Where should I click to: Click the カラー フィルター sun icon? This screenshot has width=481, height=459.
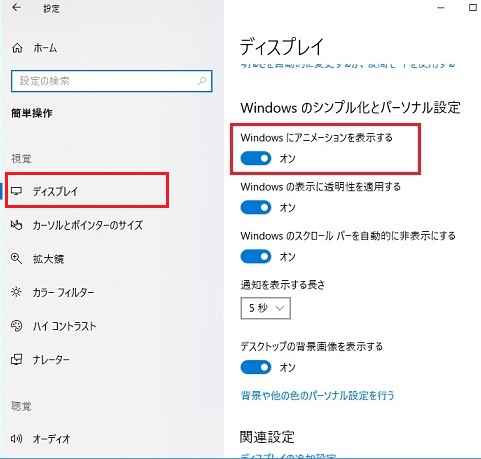pos(16,292)
